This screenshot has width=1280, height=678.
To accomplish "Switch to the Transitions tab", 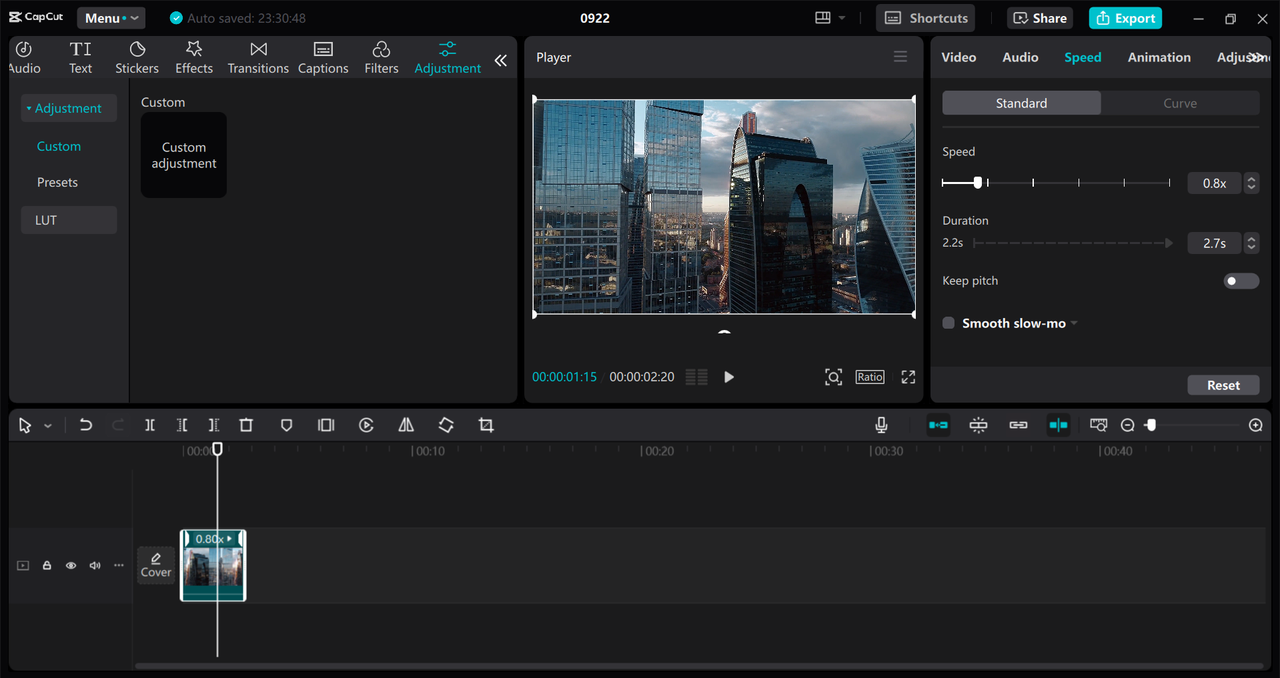I will pyautogui.click(x=258, y=58).
